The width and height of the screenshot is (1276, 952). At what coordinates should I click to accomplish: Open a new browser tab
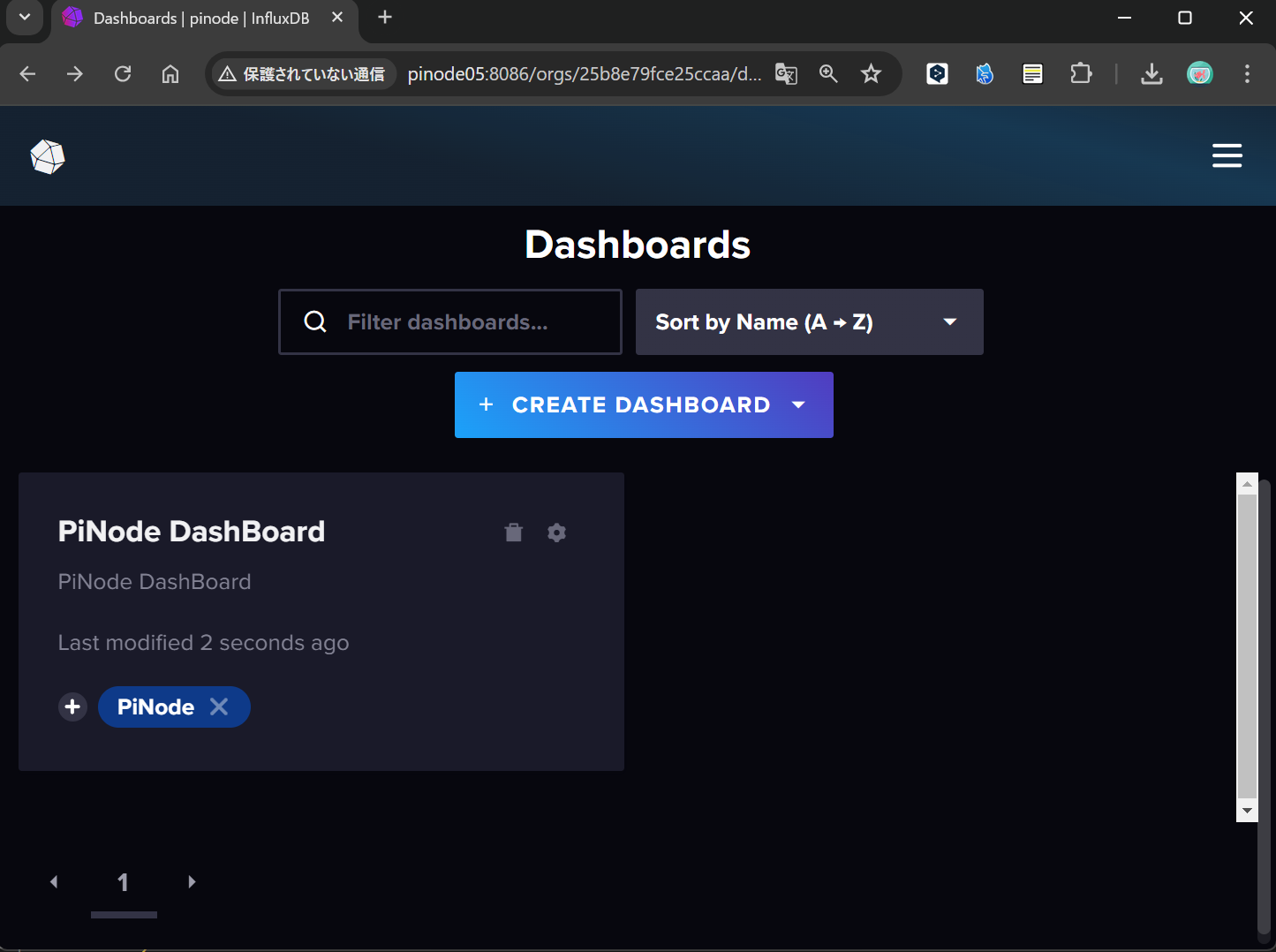tap(385, 18)
